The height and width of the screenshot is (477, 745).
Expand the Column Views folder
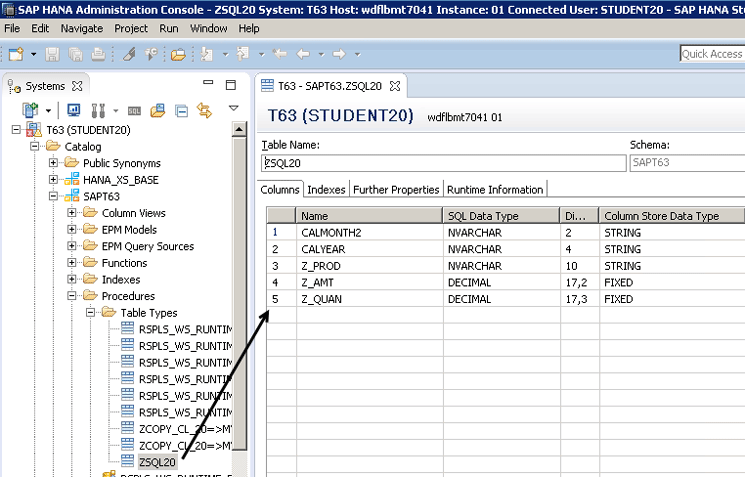(72, 212)
